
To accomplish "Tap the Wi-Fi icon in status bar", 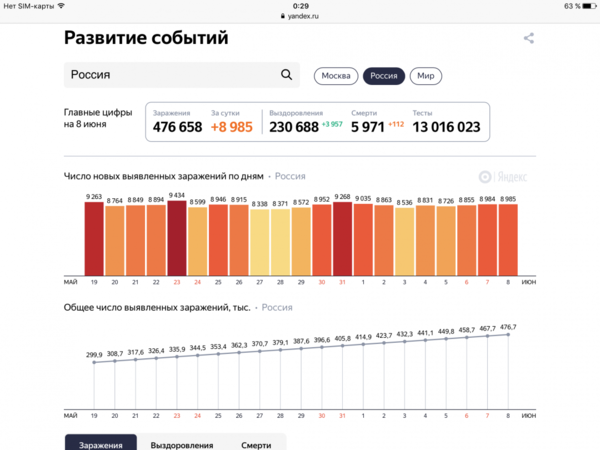I will click(61, 6).
